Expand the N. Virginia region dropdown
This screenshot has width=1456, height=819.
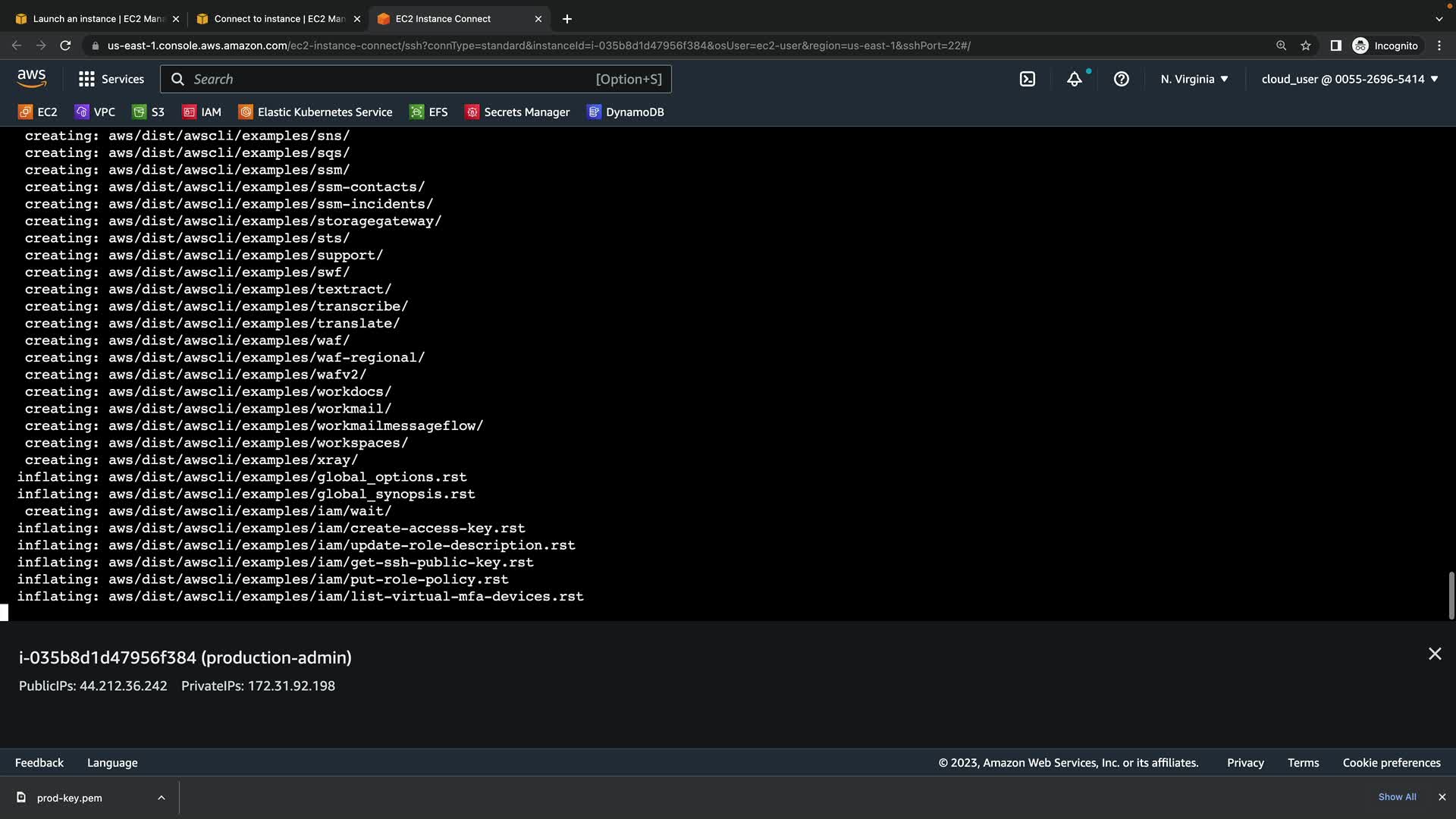pos(1194,79)
